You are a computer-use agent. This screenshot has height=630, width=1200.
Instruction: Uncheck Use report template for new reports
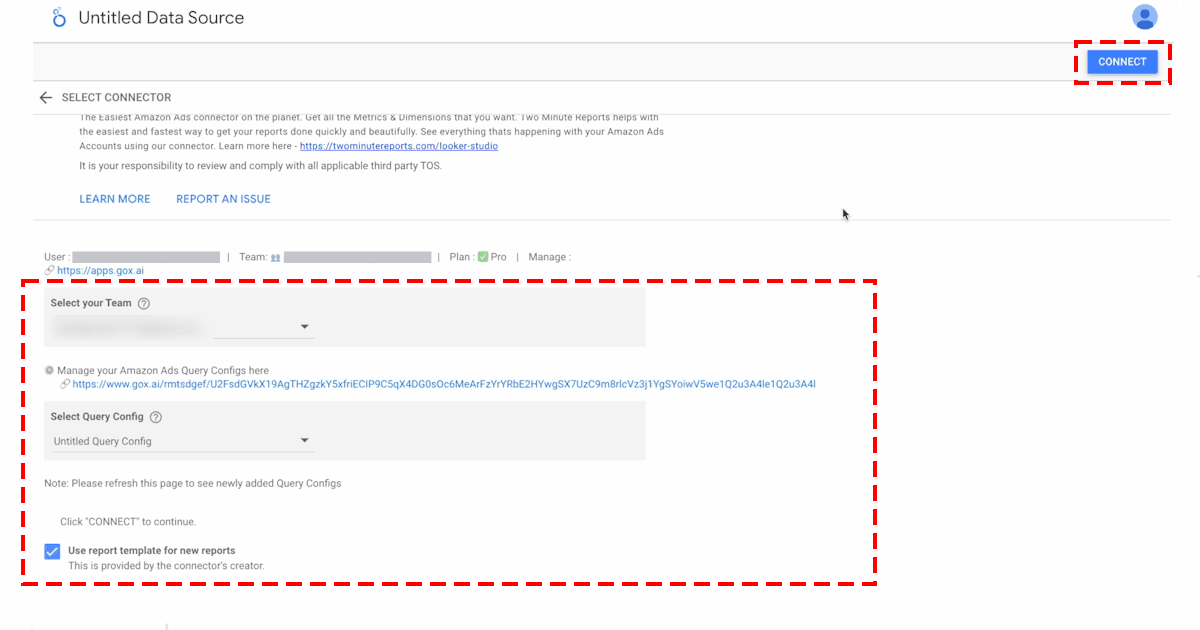(x=52, y=551)
